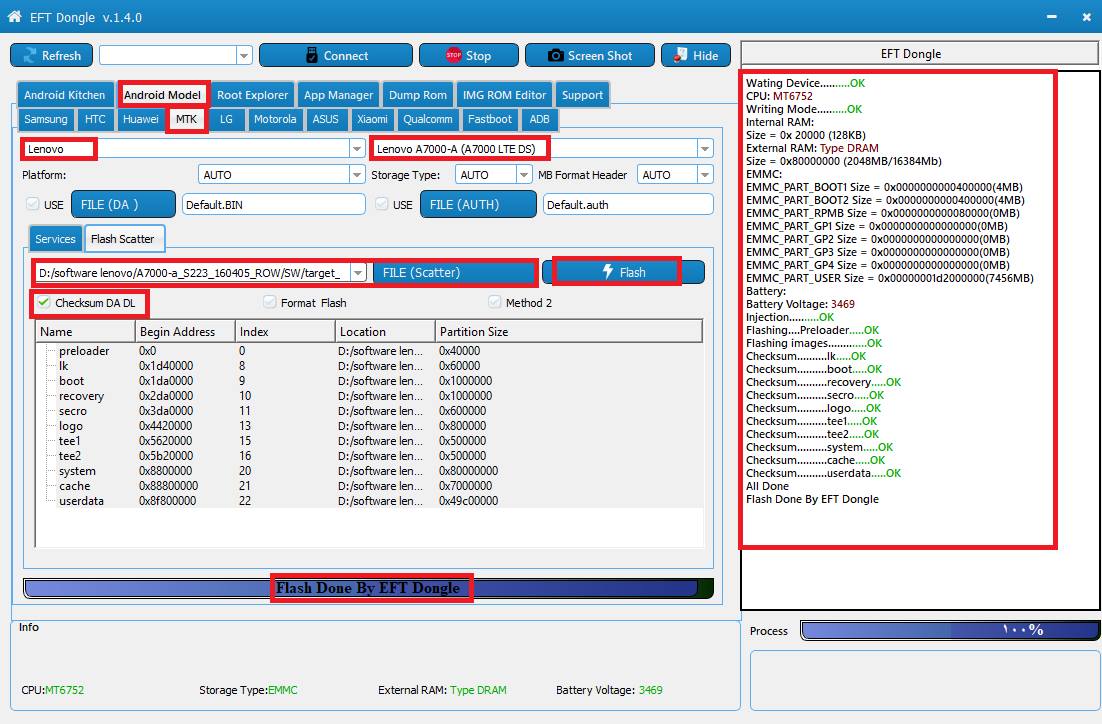The image size is (1102, 724).
Task: Select the Samsung brand tab
Action: coord(46,119)
